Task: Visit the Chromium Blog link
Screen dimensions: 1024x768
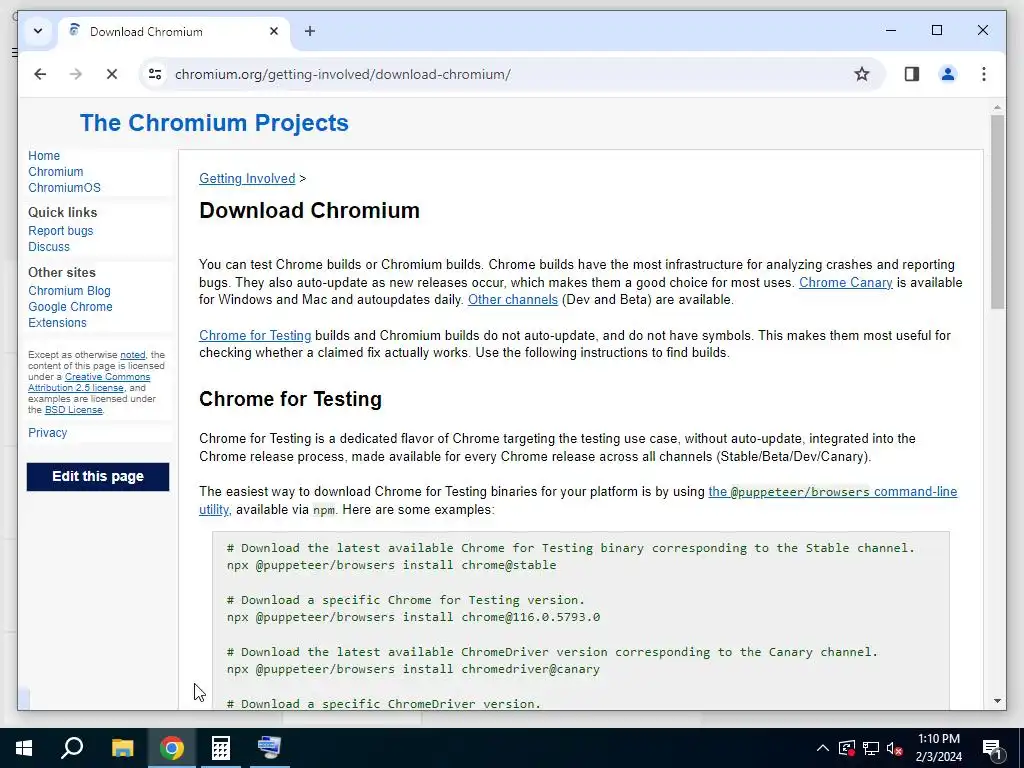Action: click(69, 291)
